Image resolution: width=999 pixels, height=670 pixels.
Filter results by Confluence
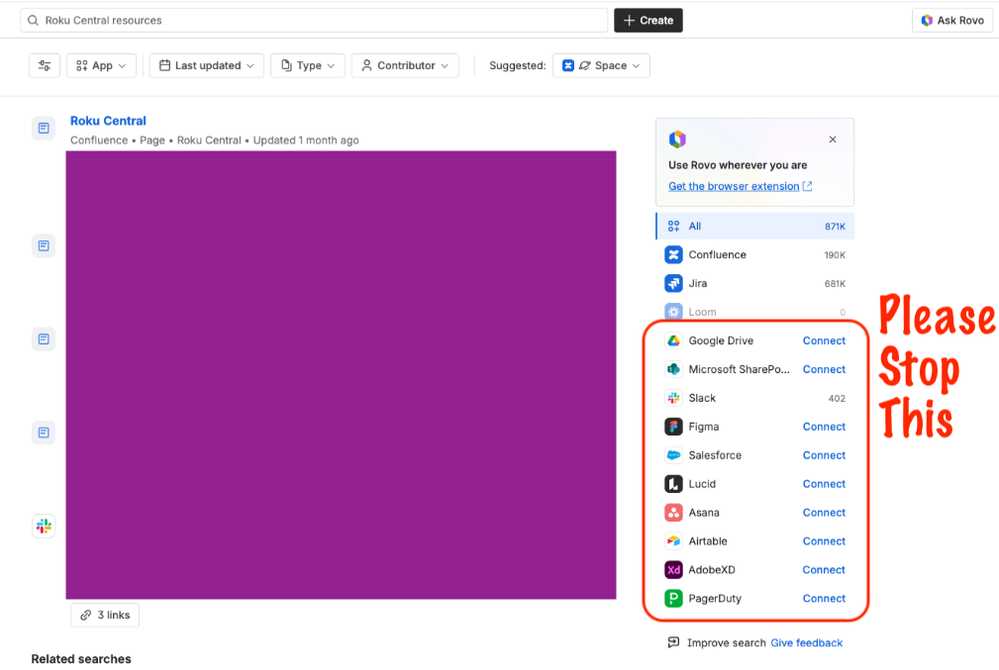coord(755,255)
